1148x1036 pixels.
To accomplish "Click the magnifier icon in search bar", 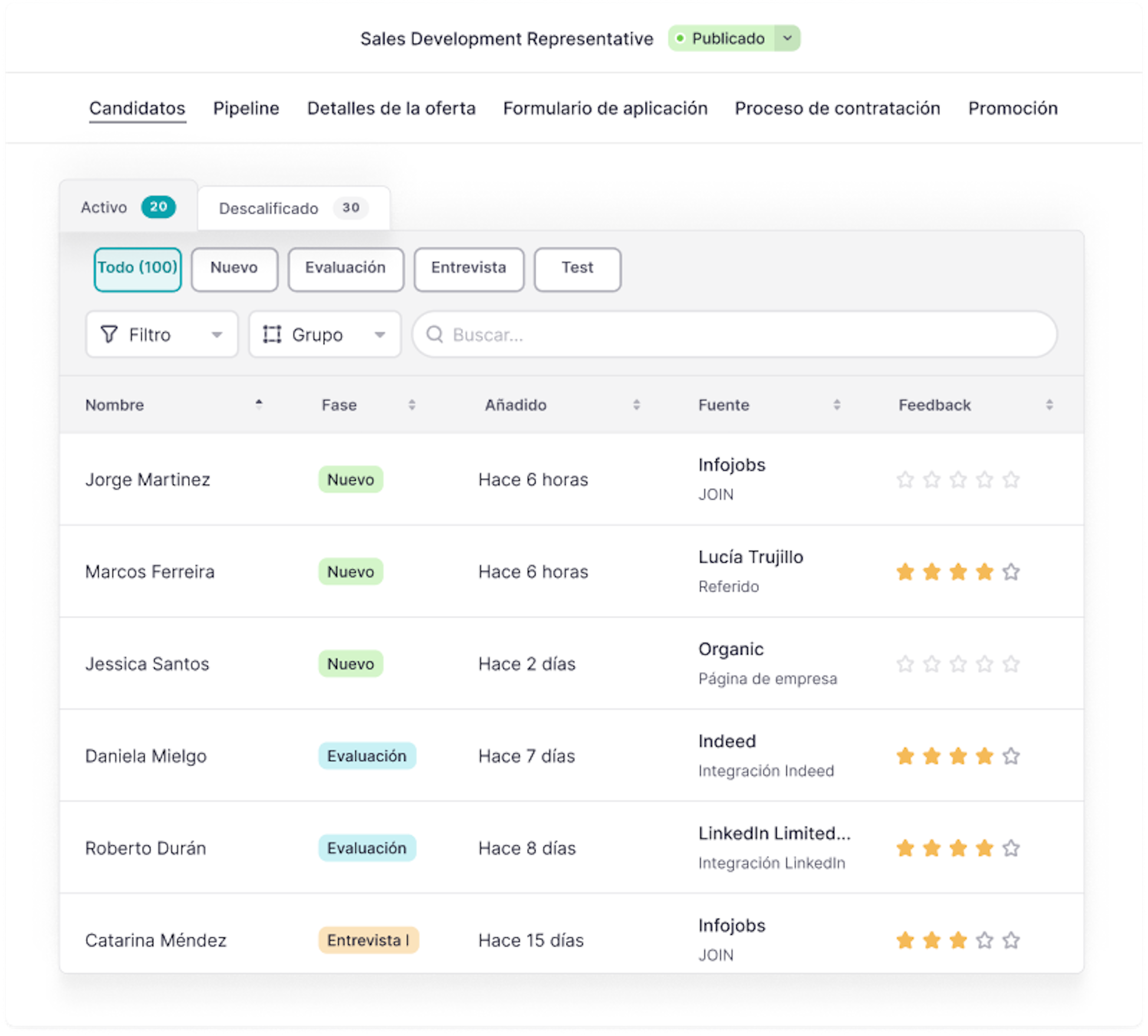I will [435, 334].
